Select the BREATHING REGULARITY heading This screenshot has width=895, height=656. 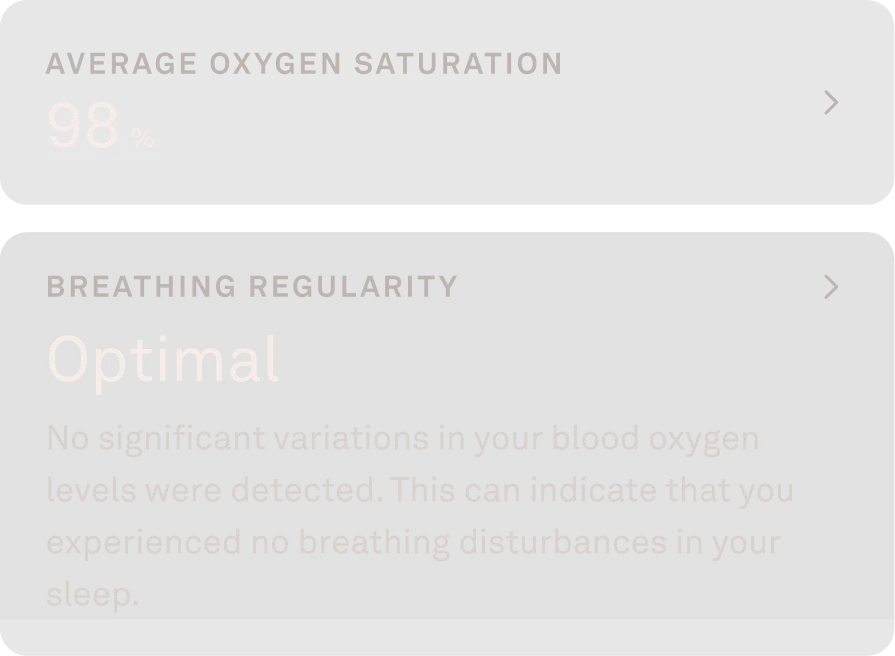coord(251,287)
